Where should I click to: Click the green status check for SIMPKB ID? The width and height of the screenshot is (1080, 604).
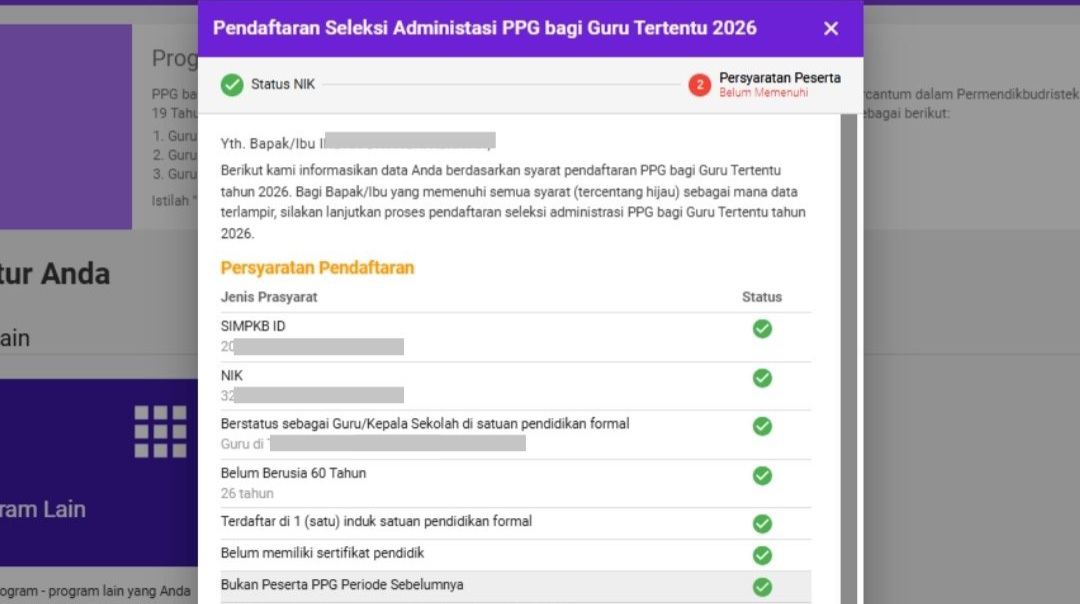[762, 328]
